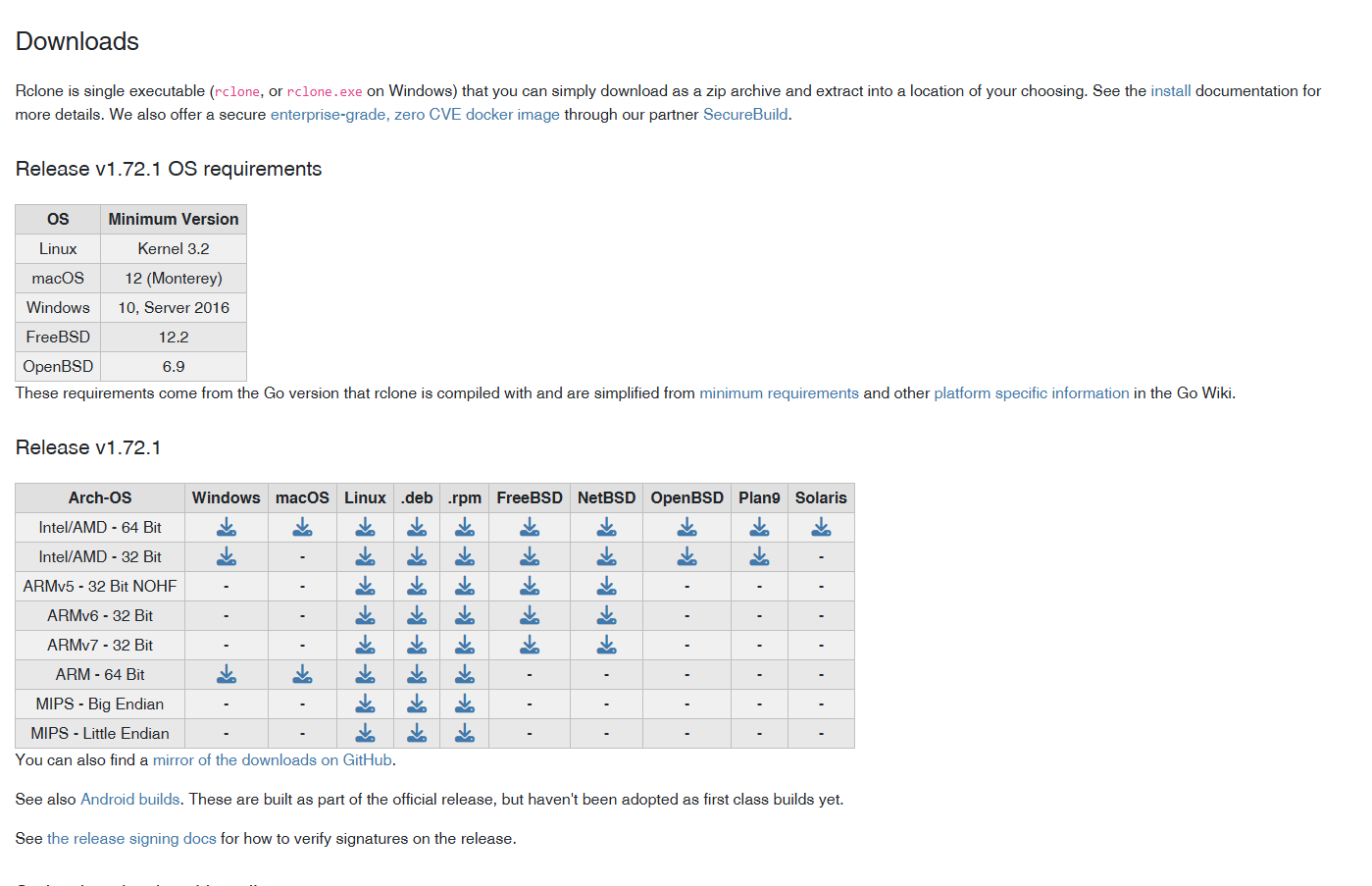Get the MIPS Big Endian .rpm package
Viewport: 1372px width, 886px height.
coord(465,704)
